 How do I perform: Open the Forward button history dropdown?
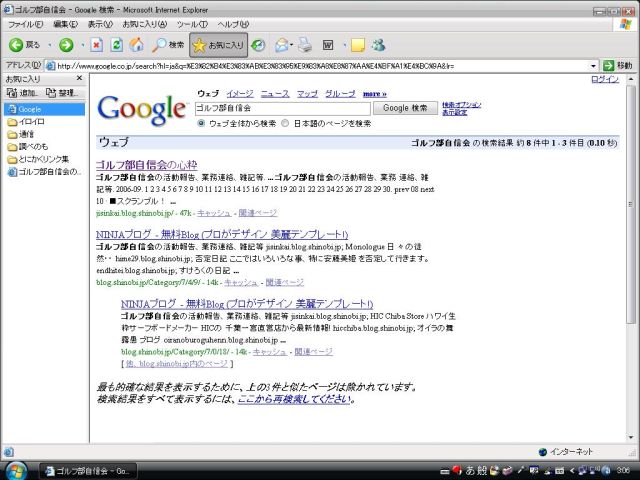[83, 45]
